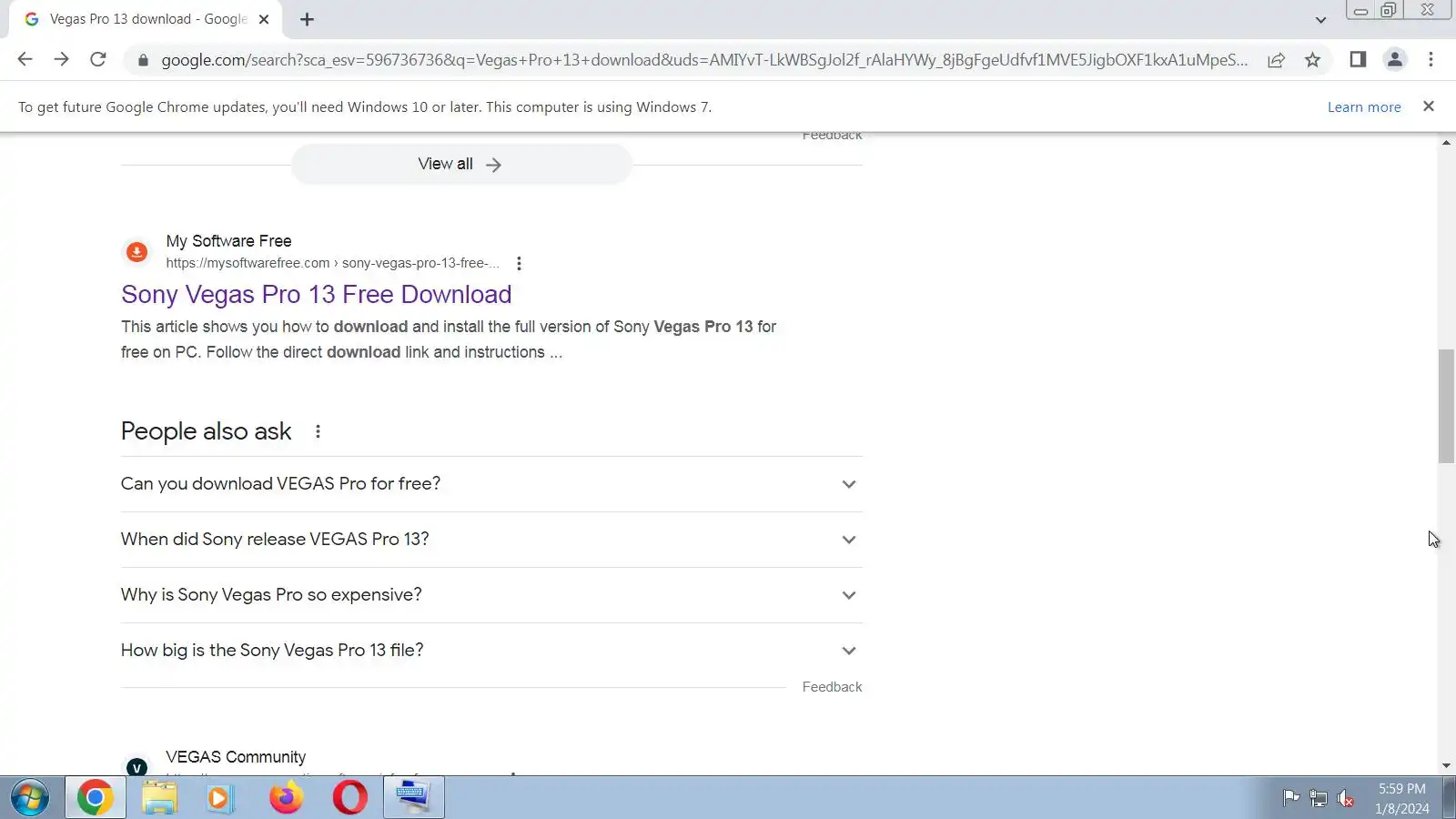Open the Chrome three-dot menu
1456x819 pixels.
[x=1431, y=59]
